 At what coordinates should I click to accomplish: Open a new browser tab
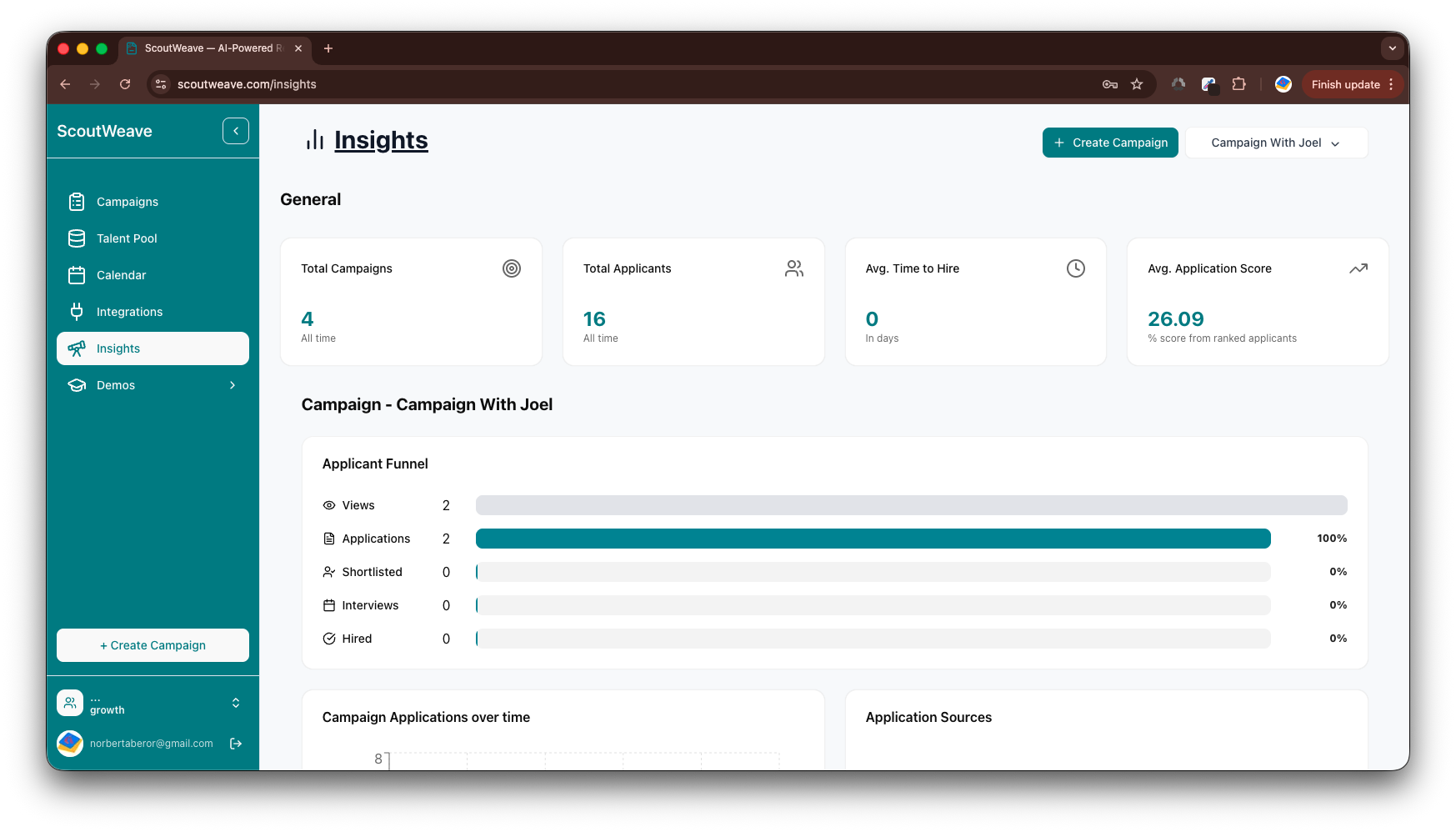[328, 48]
